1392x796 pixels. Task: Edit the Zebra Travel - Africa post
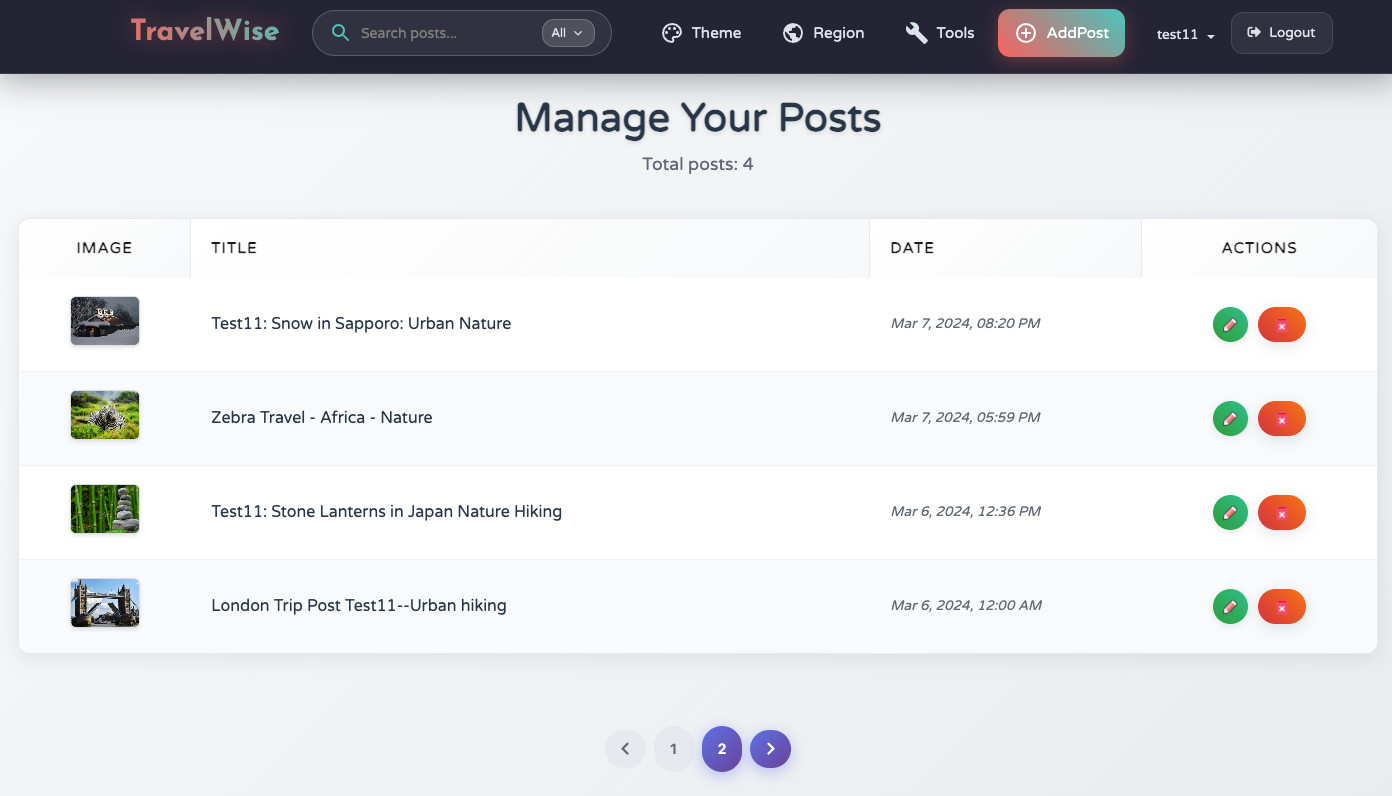[1230, 418]
